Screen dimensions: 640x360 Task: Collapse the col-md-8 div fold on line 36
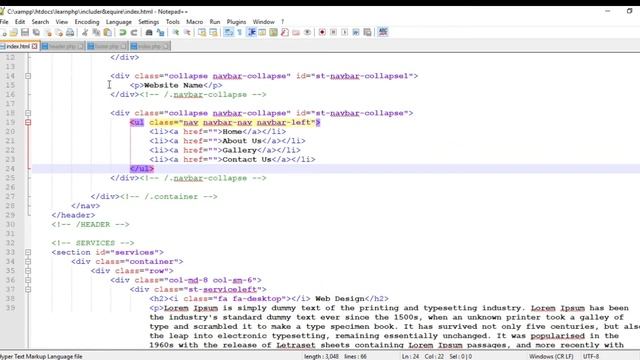[x=28, y=280]
